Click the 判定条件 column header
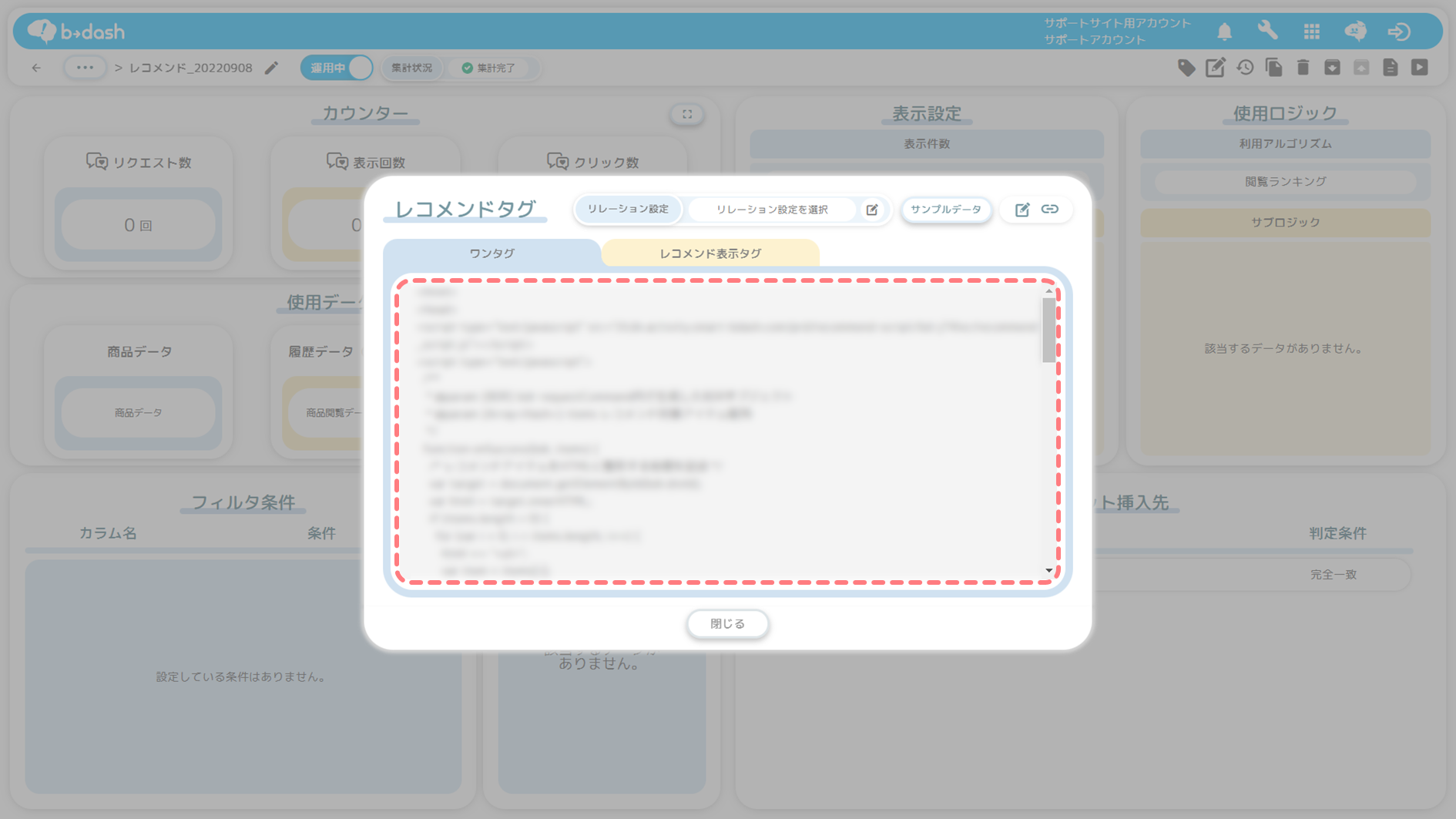Screen dimensions: 1456x819 [1337, 533]
